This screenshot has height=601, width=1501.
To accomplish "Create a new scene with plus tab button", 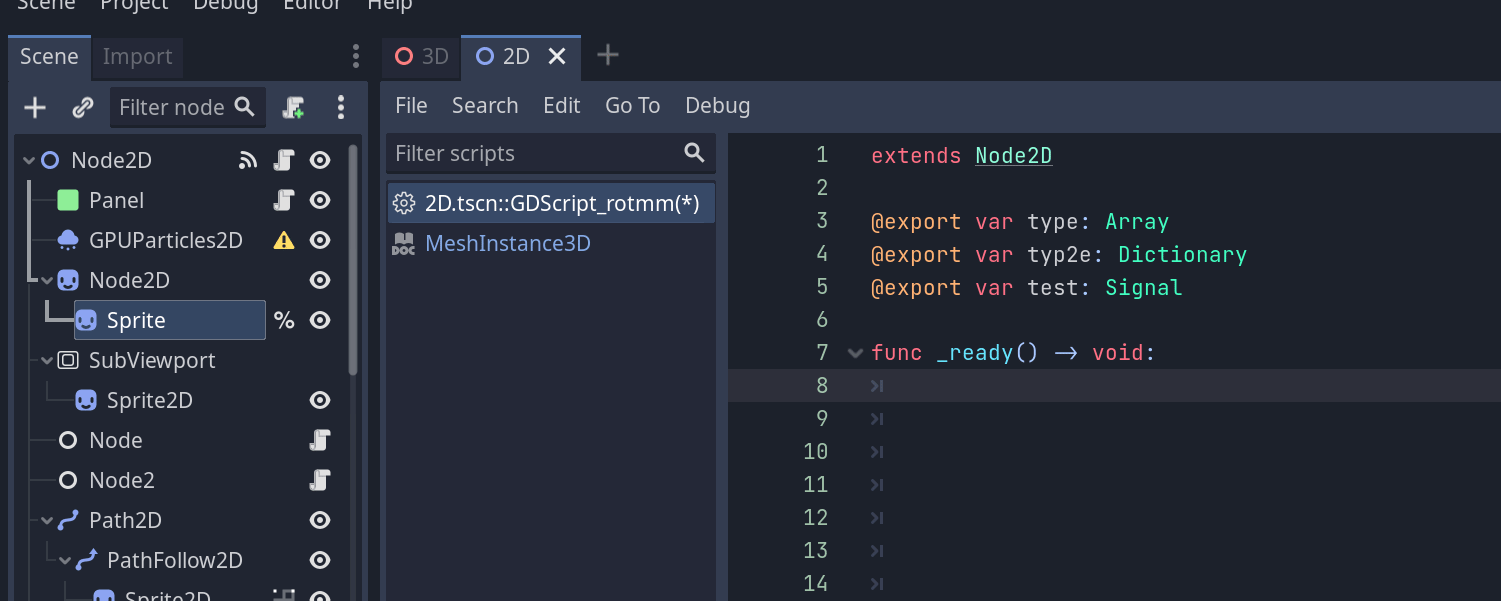I will coord(607,57).
